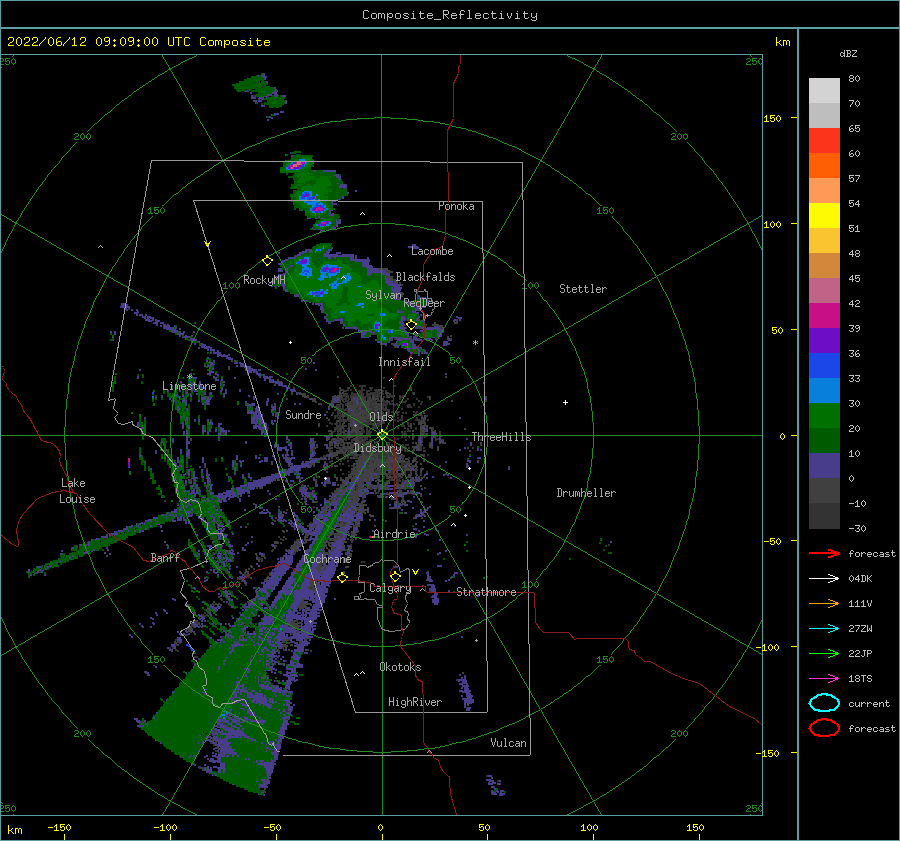Click the Drumheller label
900x841 pixels.
coord(586,493)
